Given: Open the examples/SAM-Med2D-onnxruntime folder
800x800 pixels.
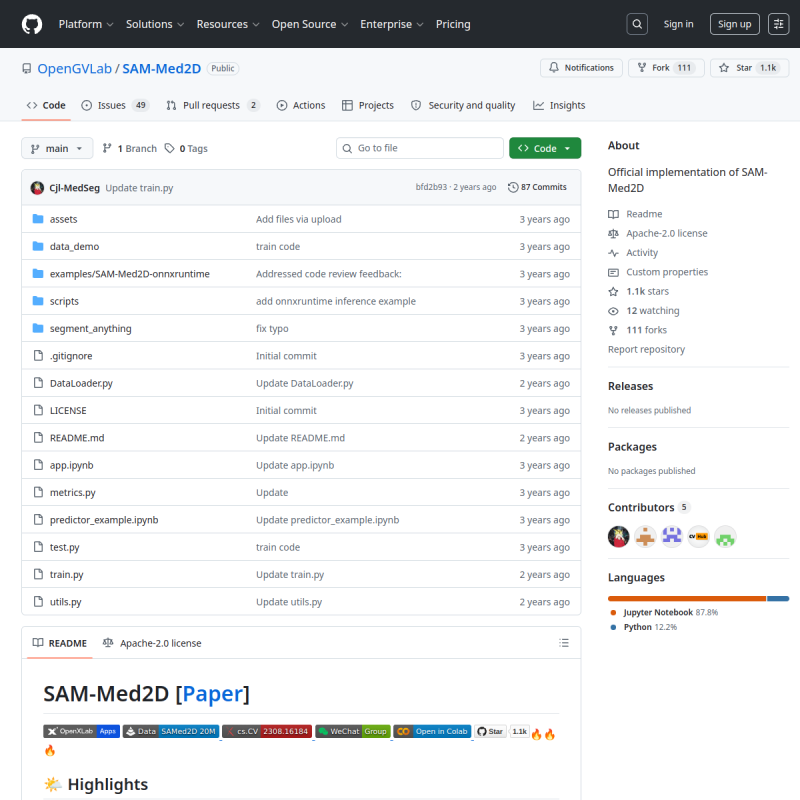Looking at the screenshot, I should pyautogui.click(x=130, y=274).
